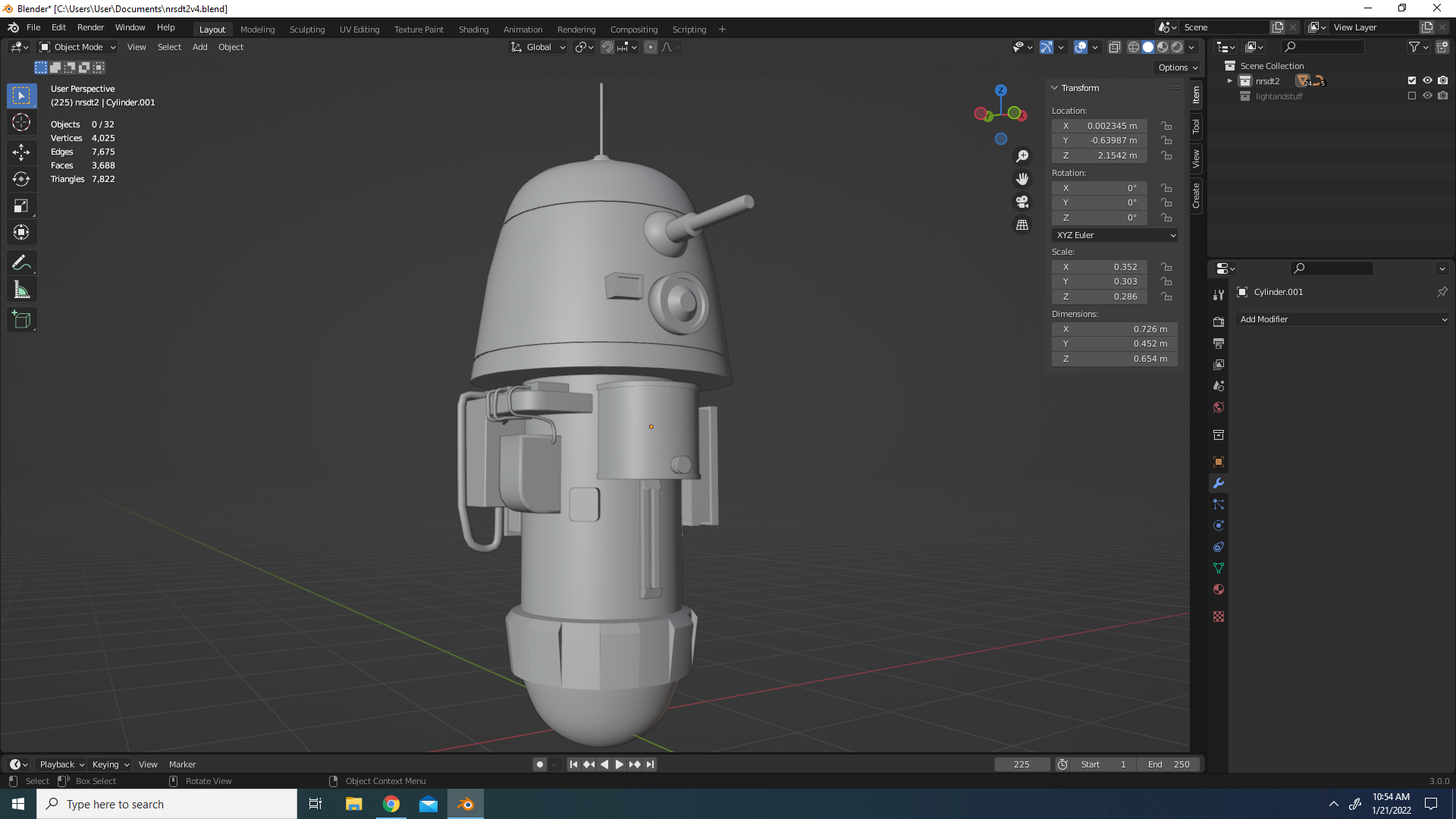Play the animation forward
Screen dimensions: 1456x819
click(x=620, y=764)
